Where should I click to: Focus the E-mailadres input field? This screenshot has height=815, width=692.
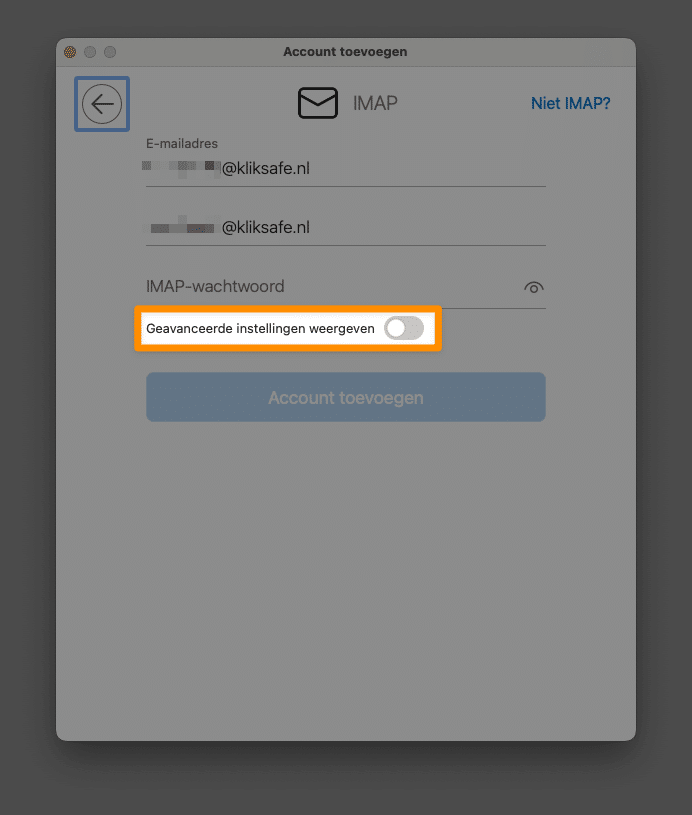coord(346,168)
